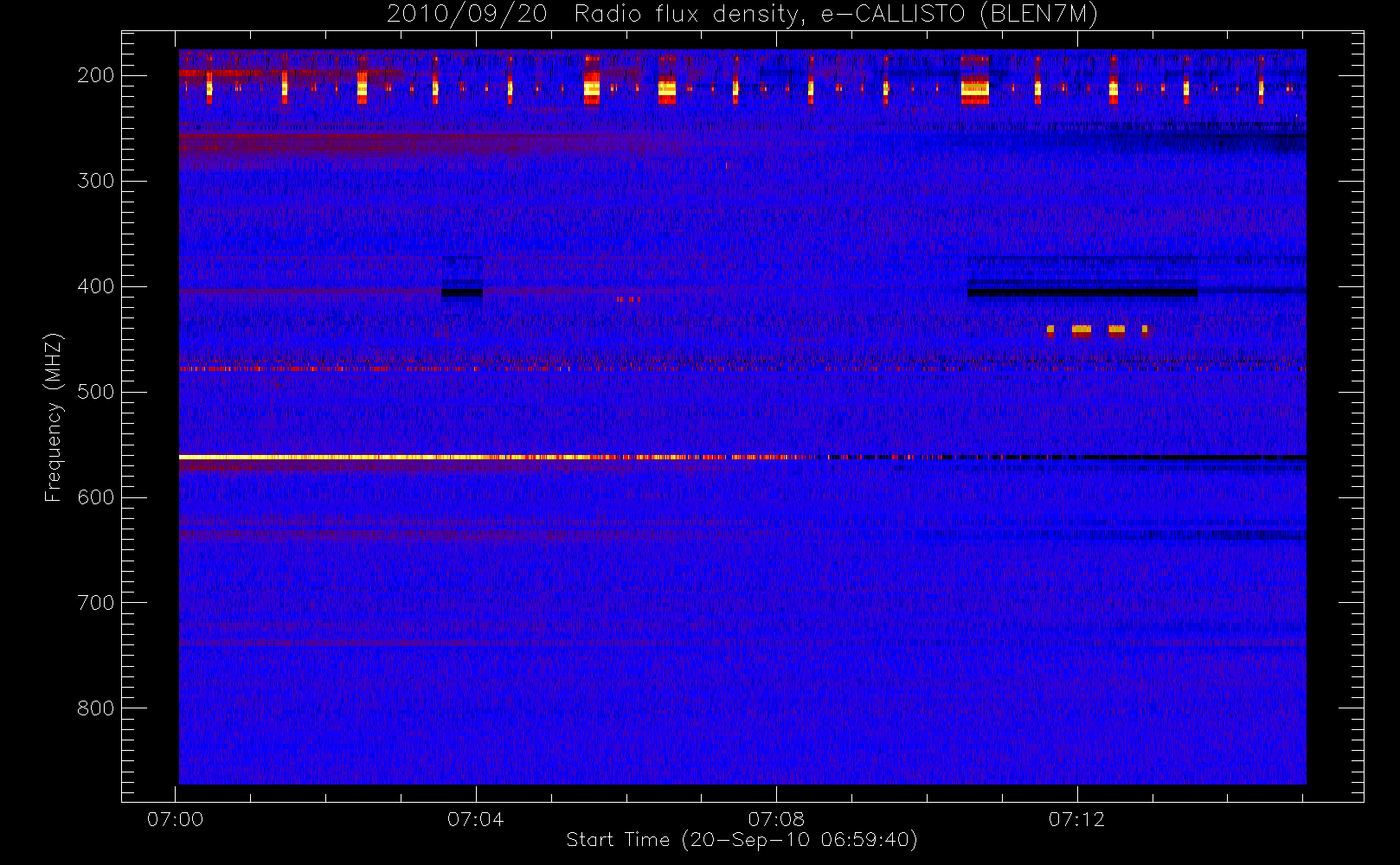Click the date '2010/09/20' in the title

[x=467, y=15]
